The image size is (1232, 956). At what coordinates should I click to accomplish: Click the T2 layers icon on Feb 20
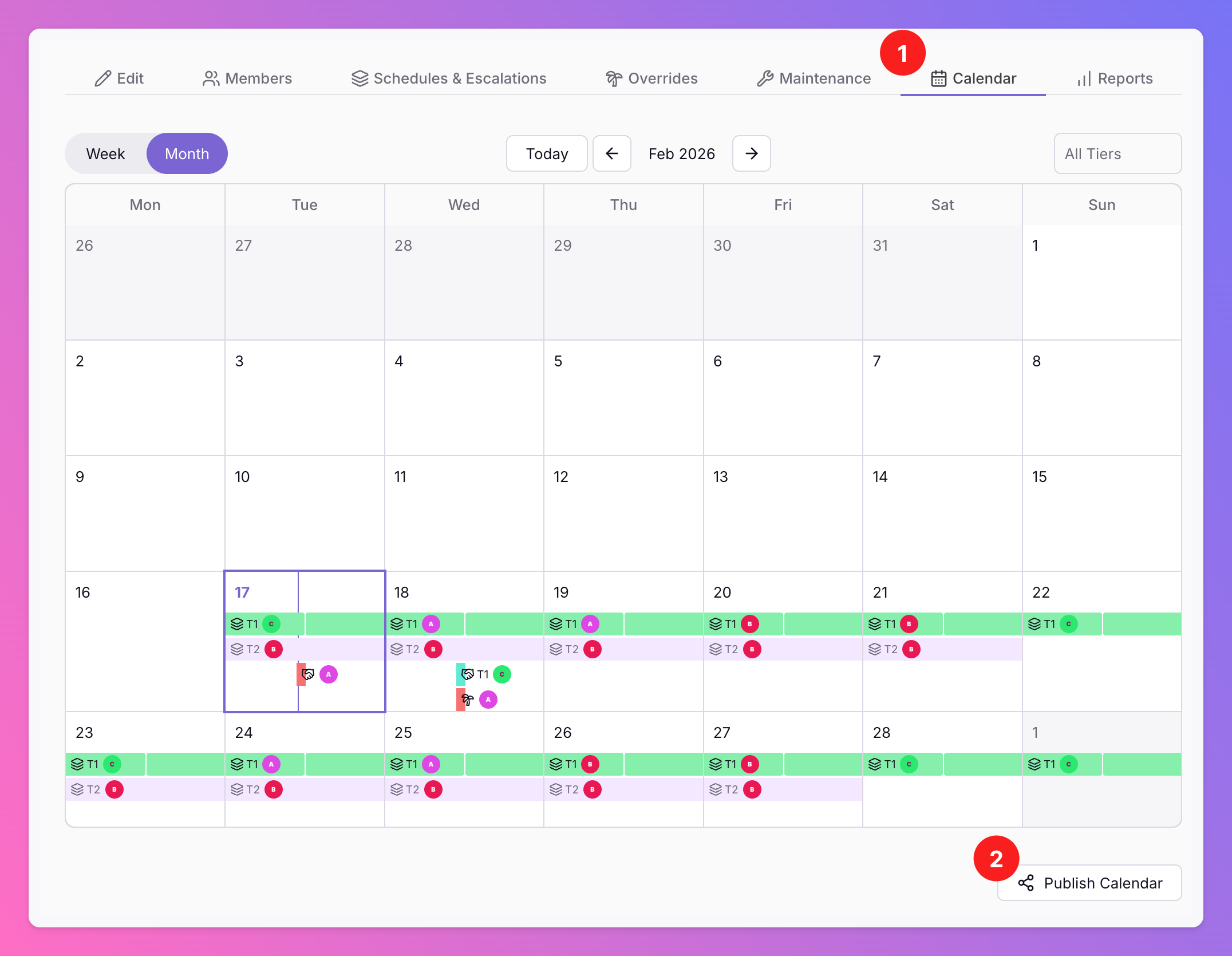[x=716, y=649]
